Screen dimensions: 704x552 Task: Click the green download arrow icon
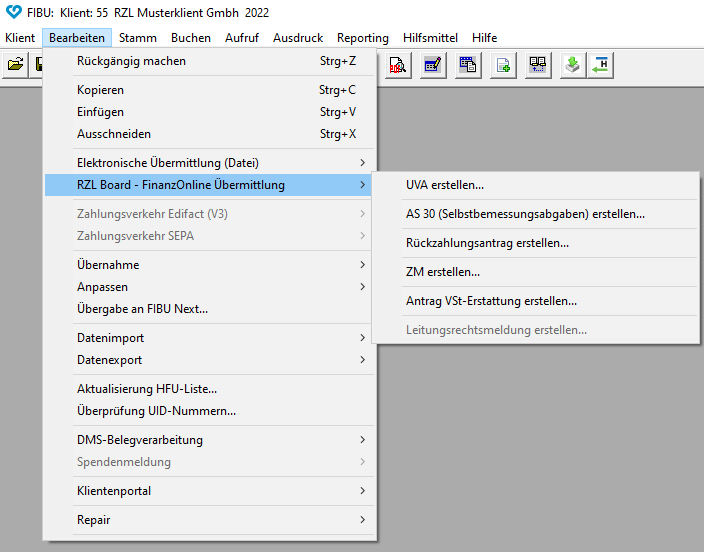[571, 65]
